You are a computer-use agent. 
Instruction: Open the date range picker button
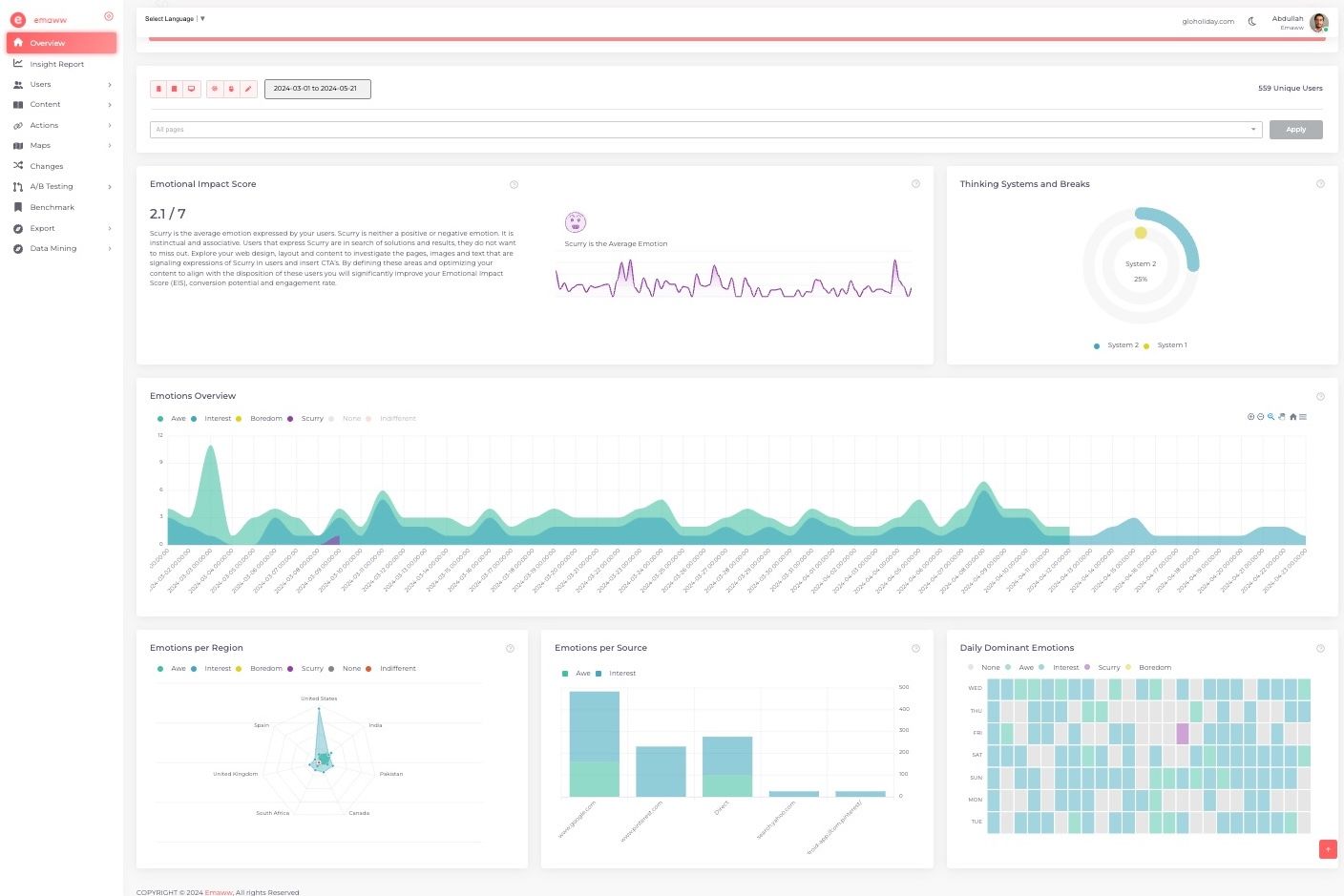tap(317, 89)
